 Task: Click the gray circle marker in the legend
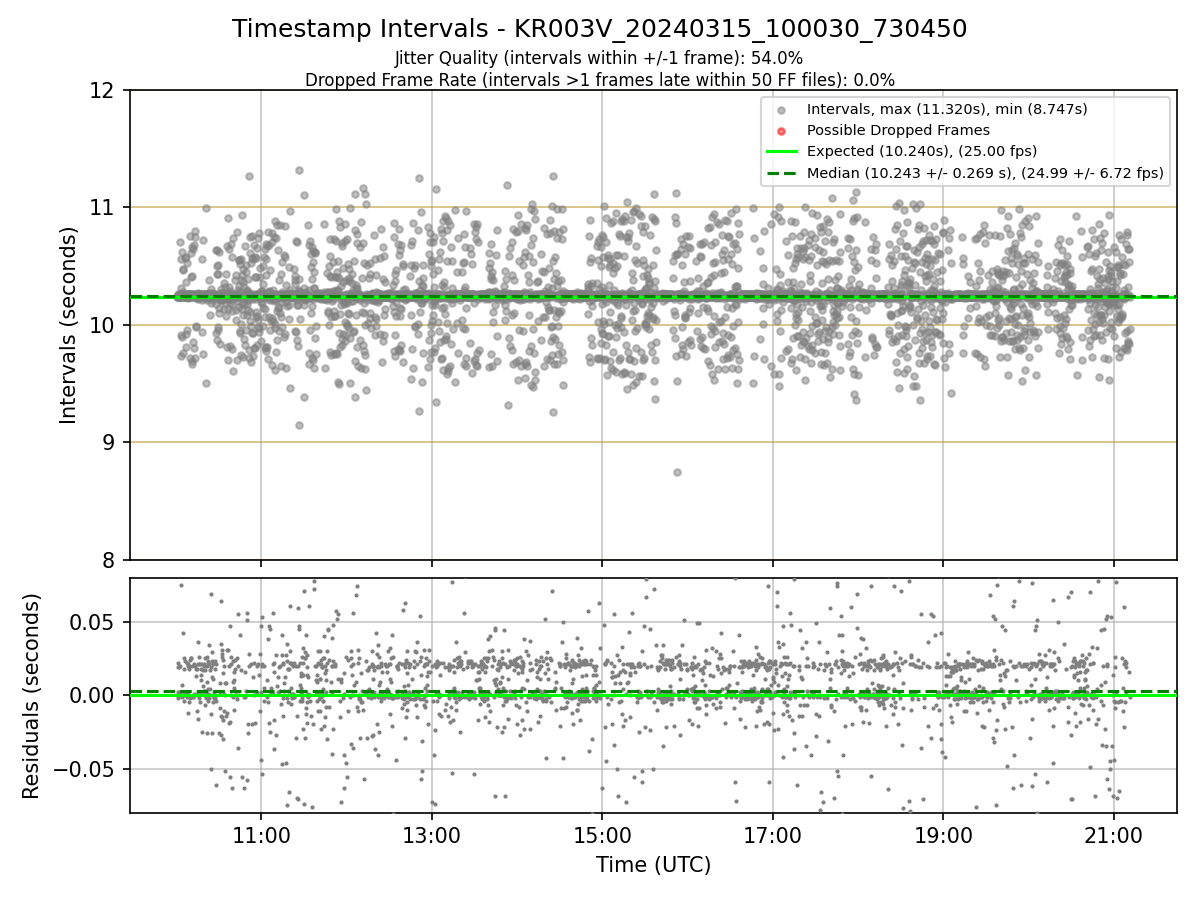(781, 110)
